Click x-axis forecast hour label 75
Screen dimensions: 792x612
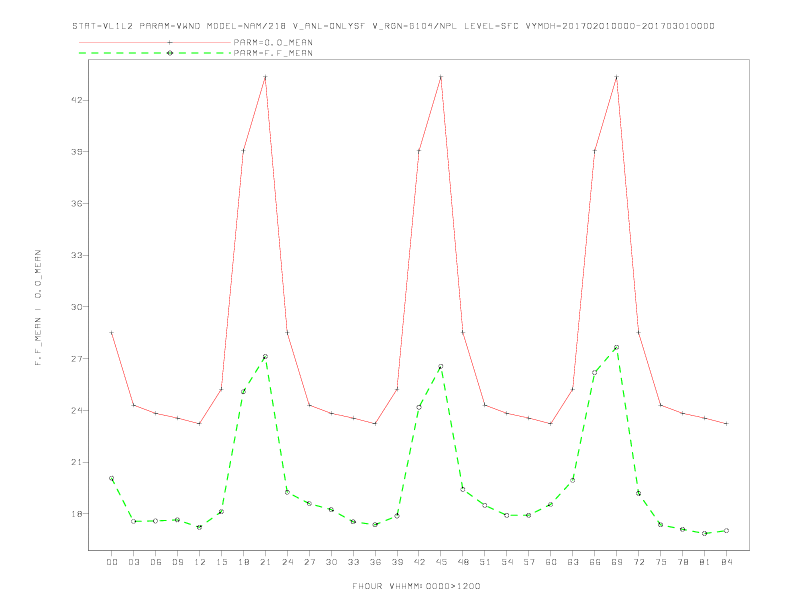click(x=661, y=562)
